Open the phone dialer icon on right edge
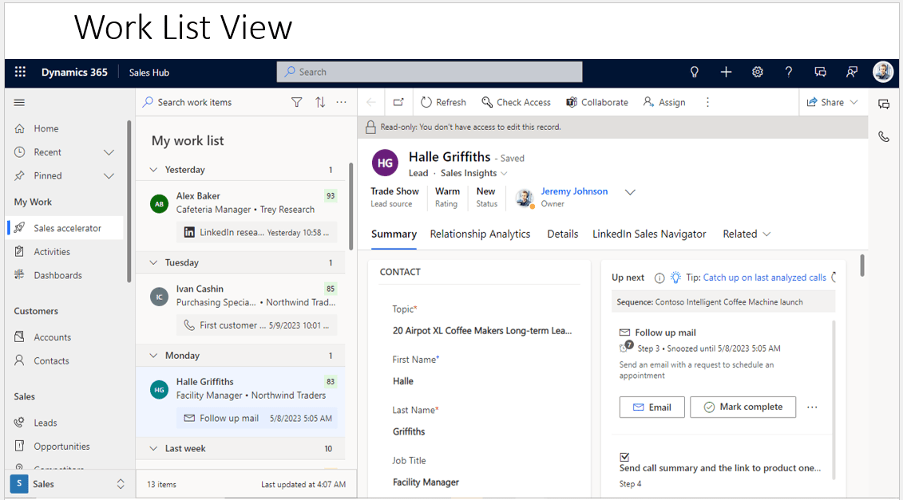This screenshot has width=904, height=500. click(884, 137)
